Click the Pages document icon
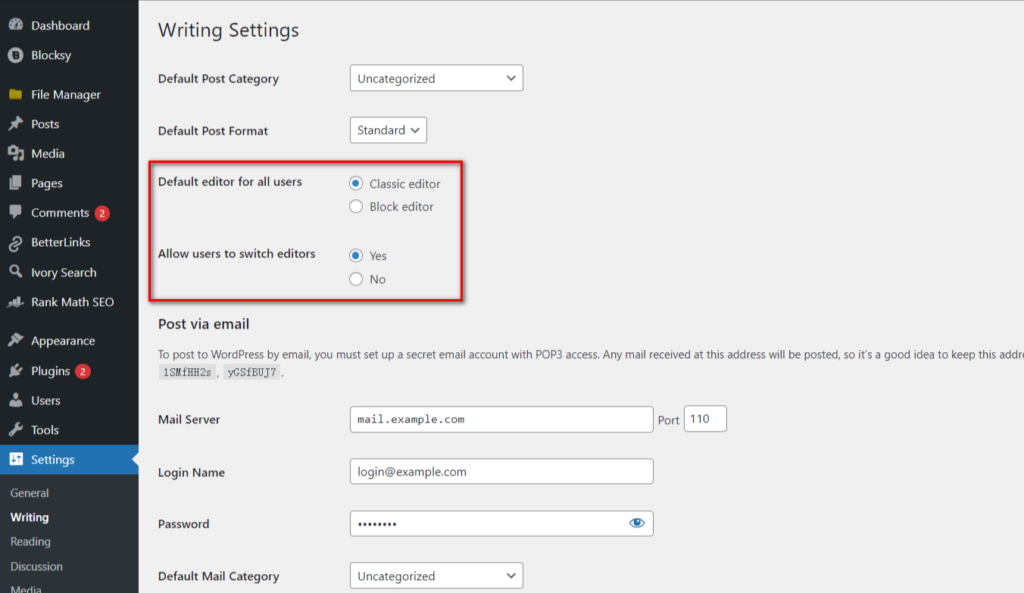The height and width of the screenshot is (593, 1024). coord(16,183)
